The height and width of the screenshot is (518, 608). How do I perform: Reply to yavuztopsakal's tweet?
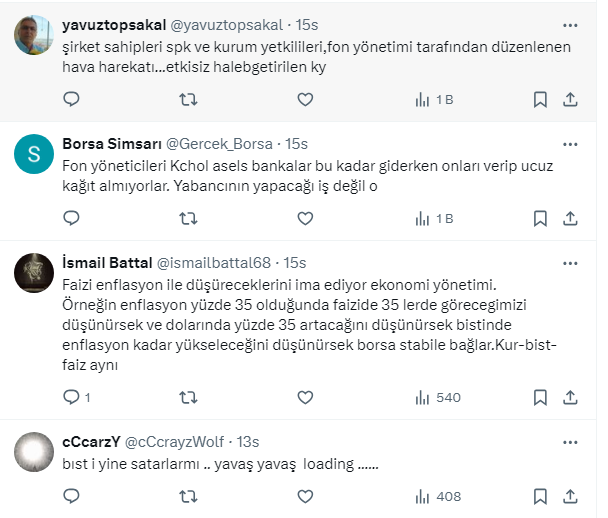tap(71, 99)
